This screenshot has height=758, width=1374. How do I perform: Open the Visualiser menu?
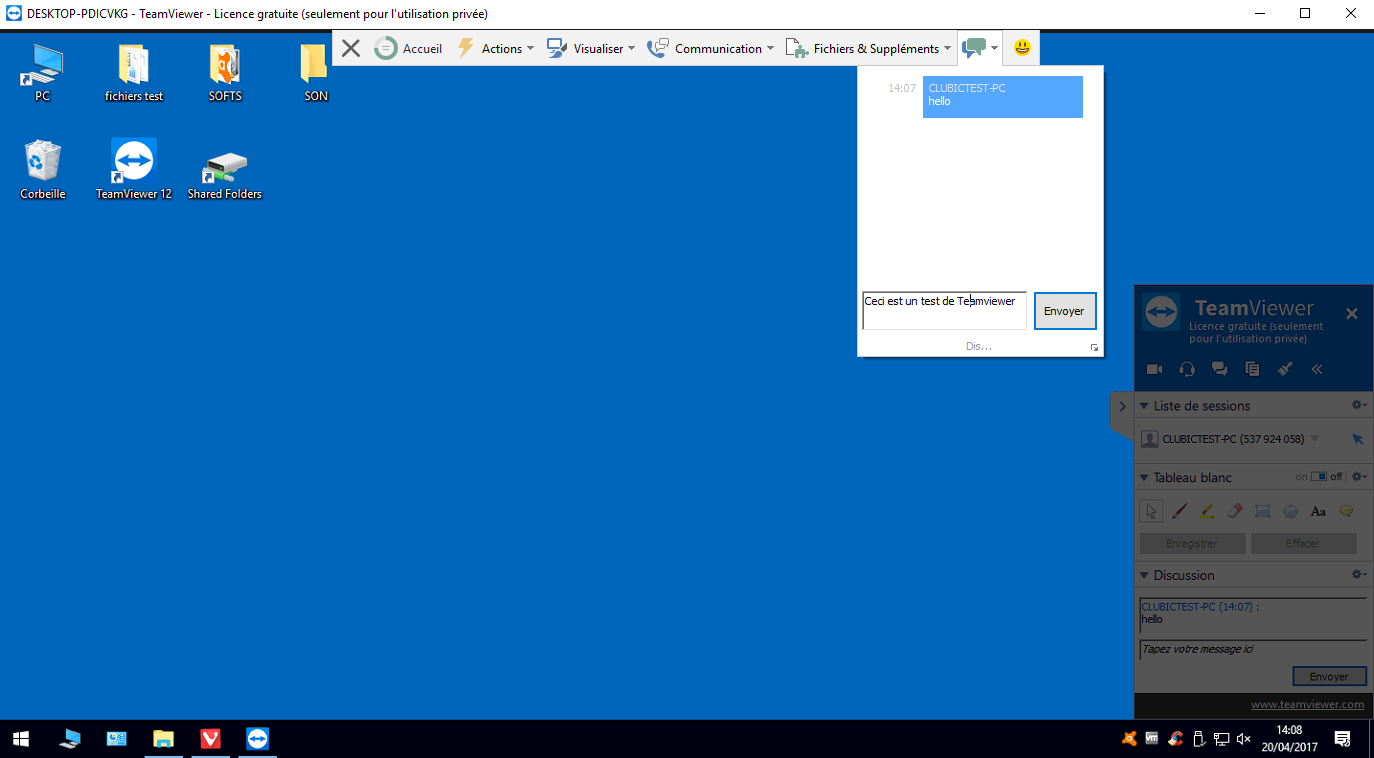(590, 48)
